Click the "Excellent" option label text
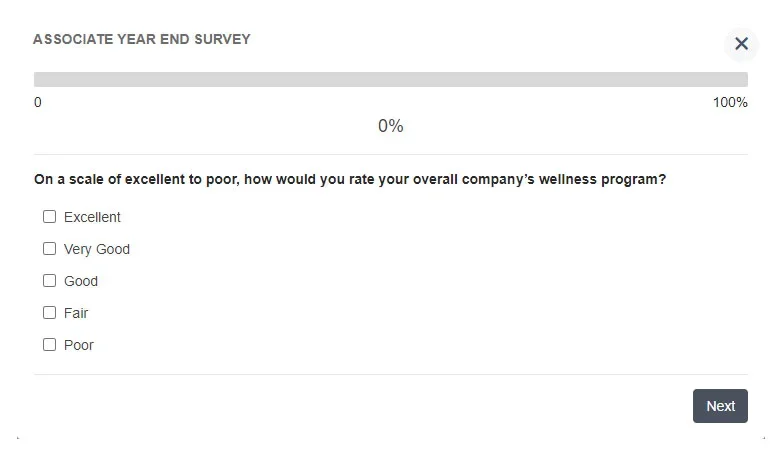 tap(92, 217)
